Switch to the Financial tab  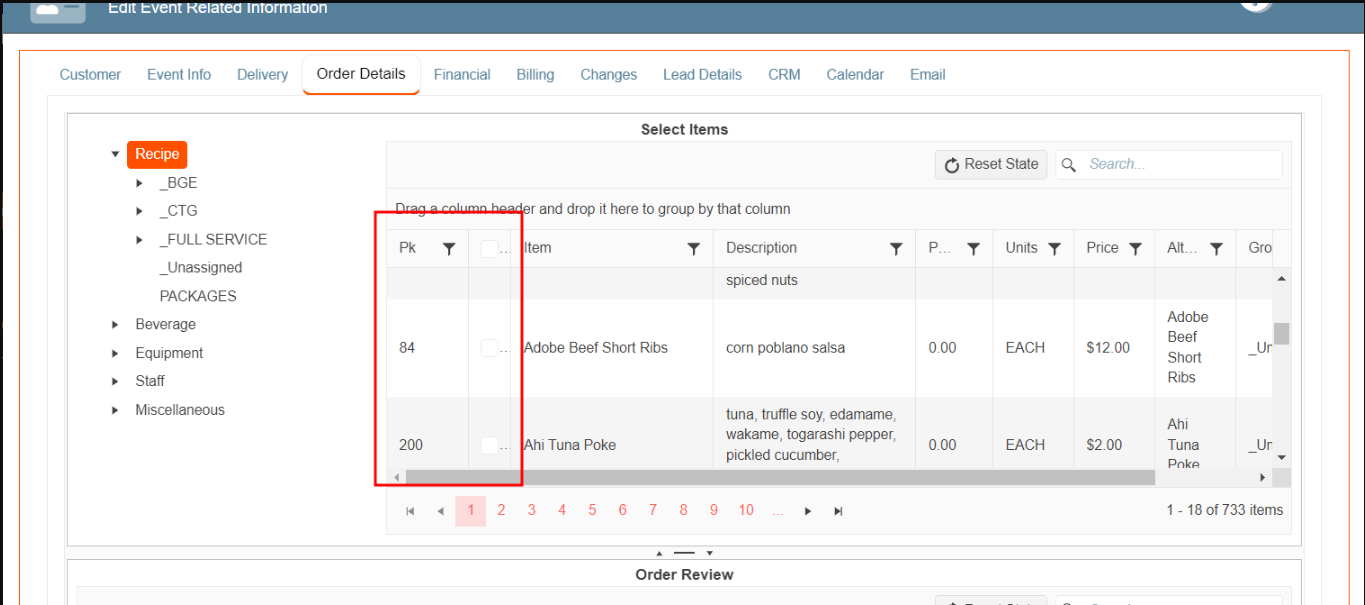tap(462, 75)
